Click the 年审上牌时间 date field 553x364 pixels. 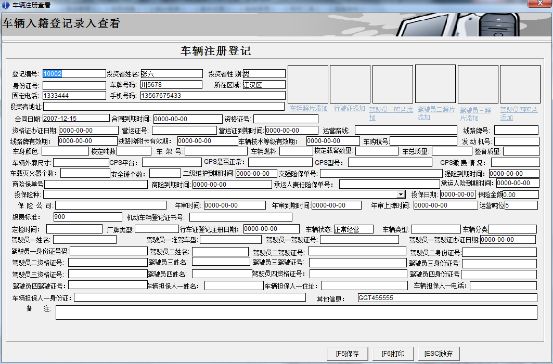pos(445,205)
